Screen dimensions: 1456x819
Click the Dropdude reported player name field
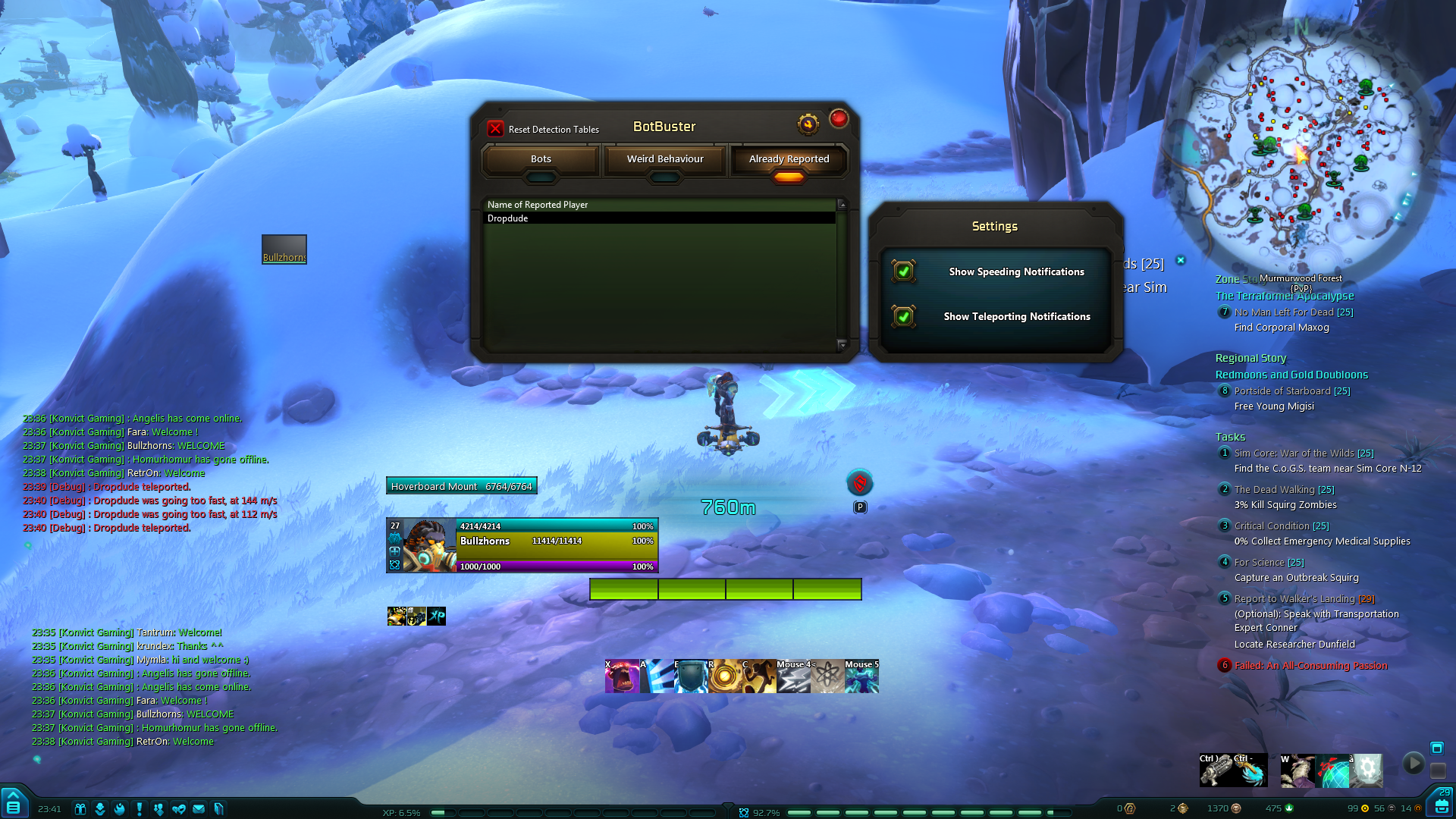tap(660, 218)
